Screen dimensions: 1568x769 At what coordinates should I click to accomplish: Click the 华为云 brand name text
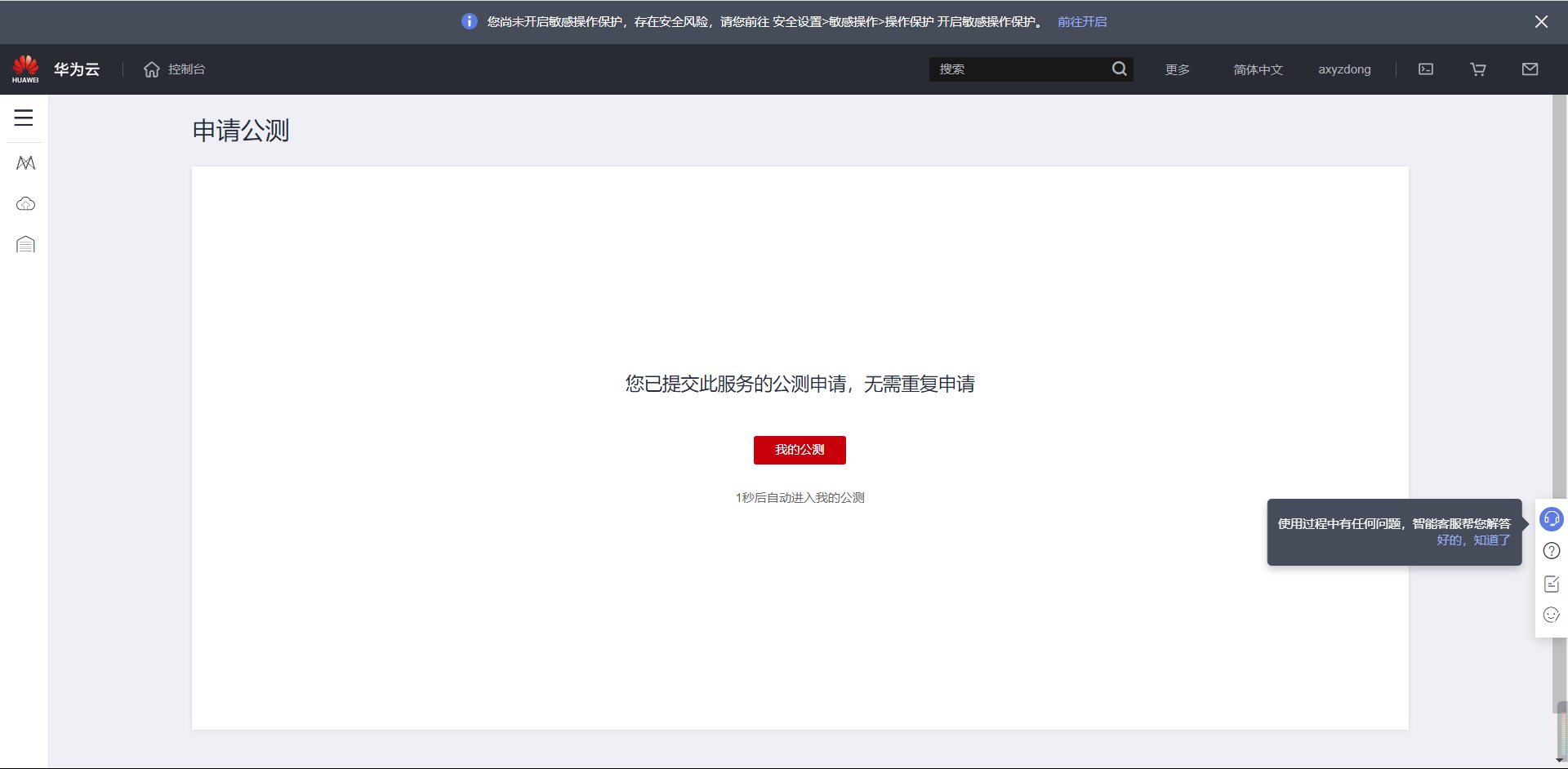pos(77,69)
